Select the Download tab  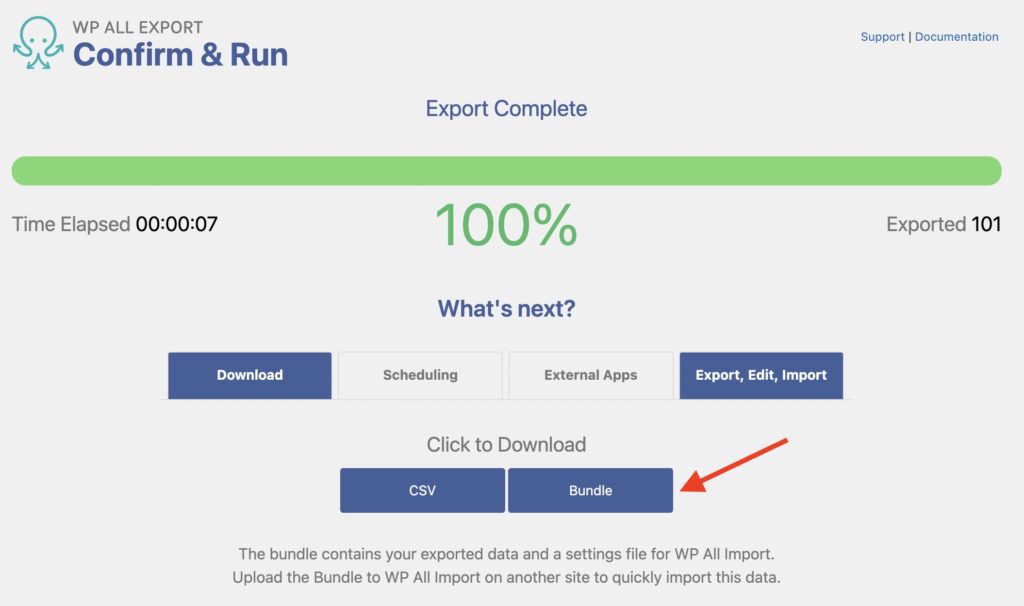[x=249, y=375]
